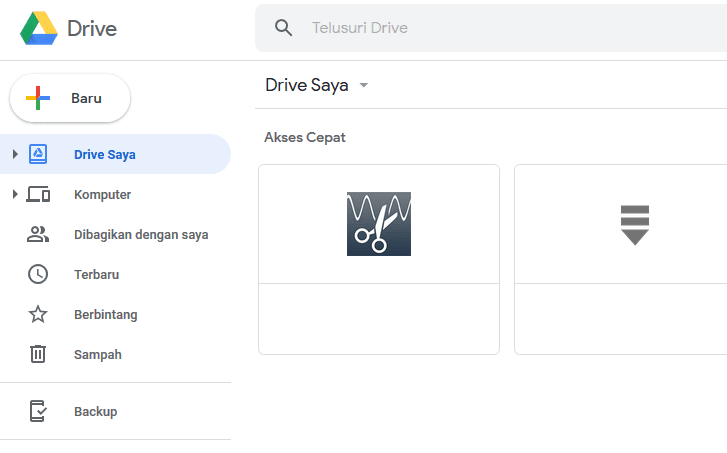Screen dimensions: 727x453
Task: Open the Sampah trash view
Action: pyautogui.click(x=98, y=355)
